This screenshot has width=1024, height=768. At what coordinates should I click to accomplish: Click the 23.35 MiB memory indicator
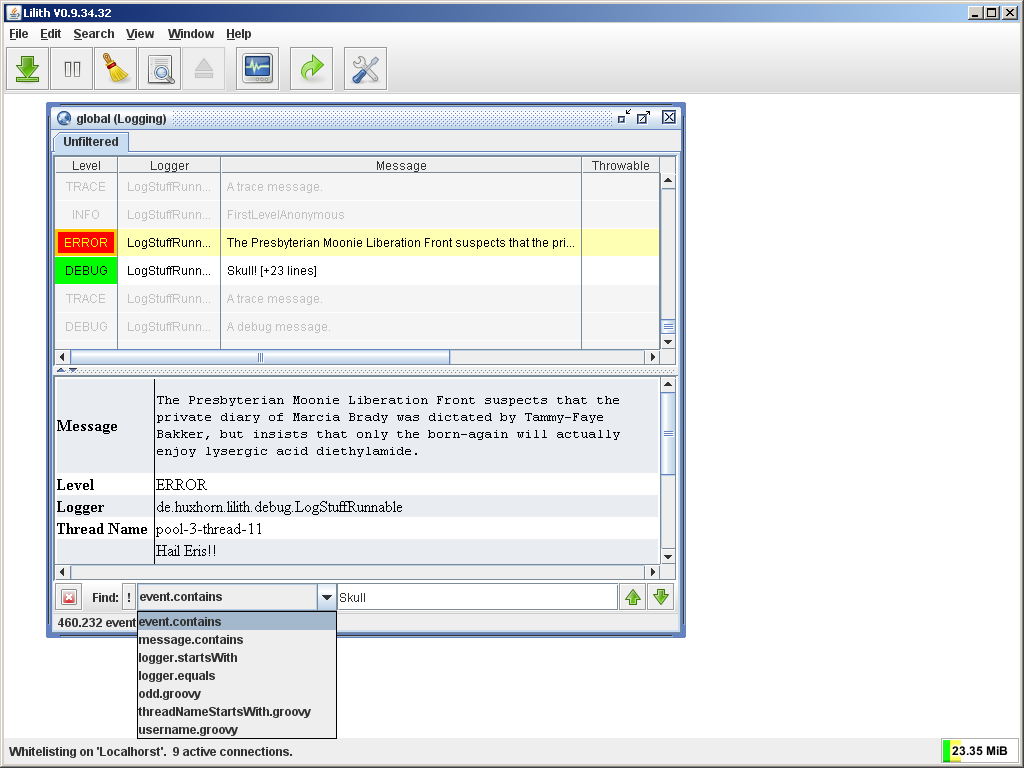(x=980, y=751)
